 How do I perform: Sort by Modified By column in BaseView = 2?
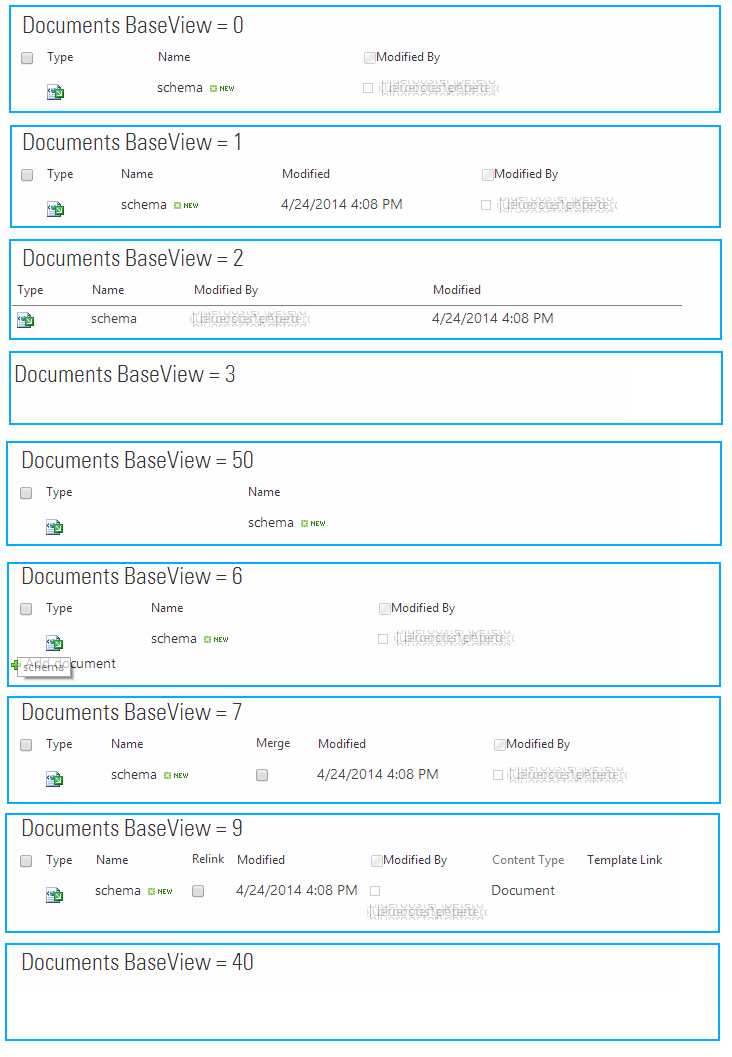(226, 290)
